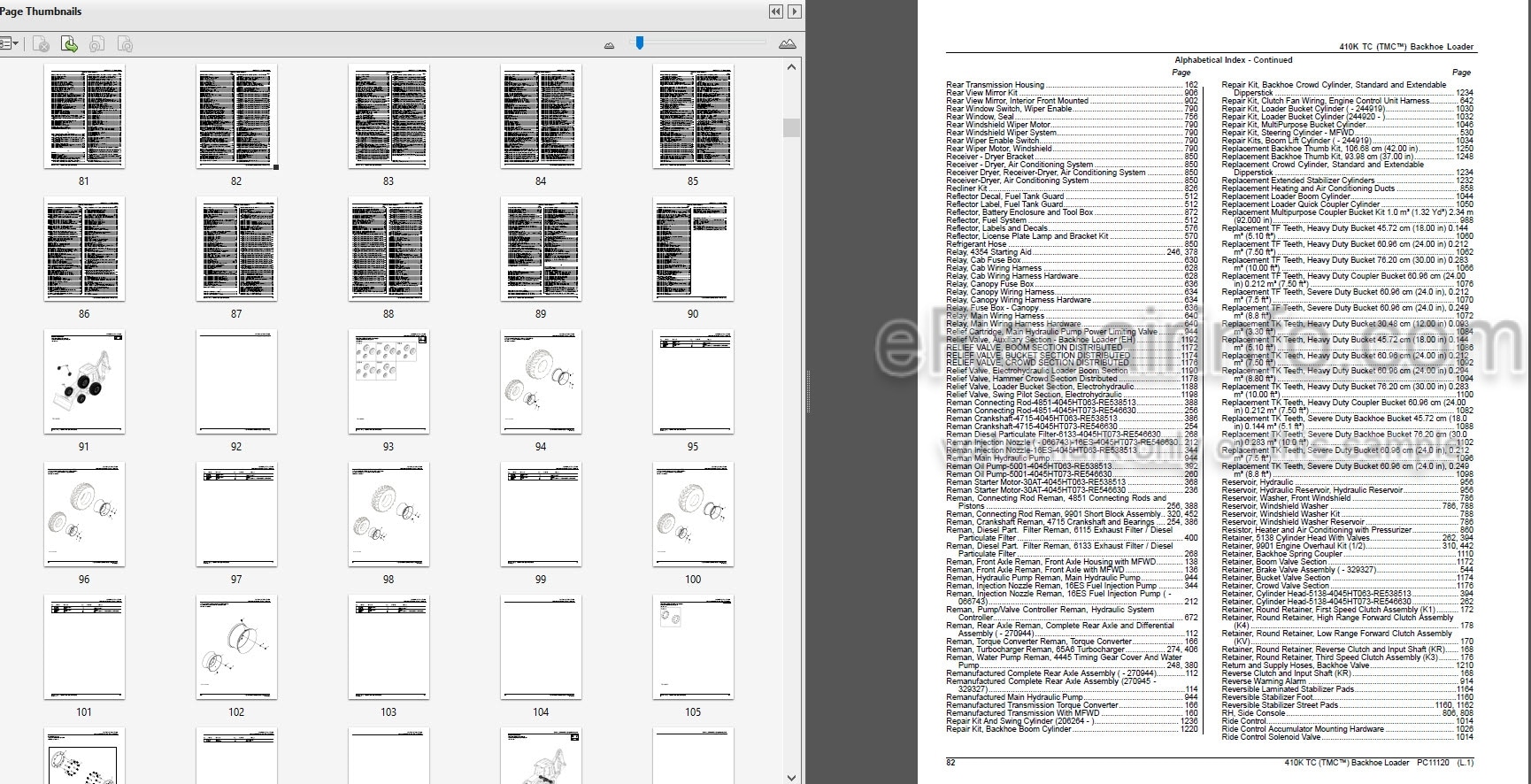Go to page 95 thumbnail
This screenshot has width=1531, height=784.
[693, 382]
